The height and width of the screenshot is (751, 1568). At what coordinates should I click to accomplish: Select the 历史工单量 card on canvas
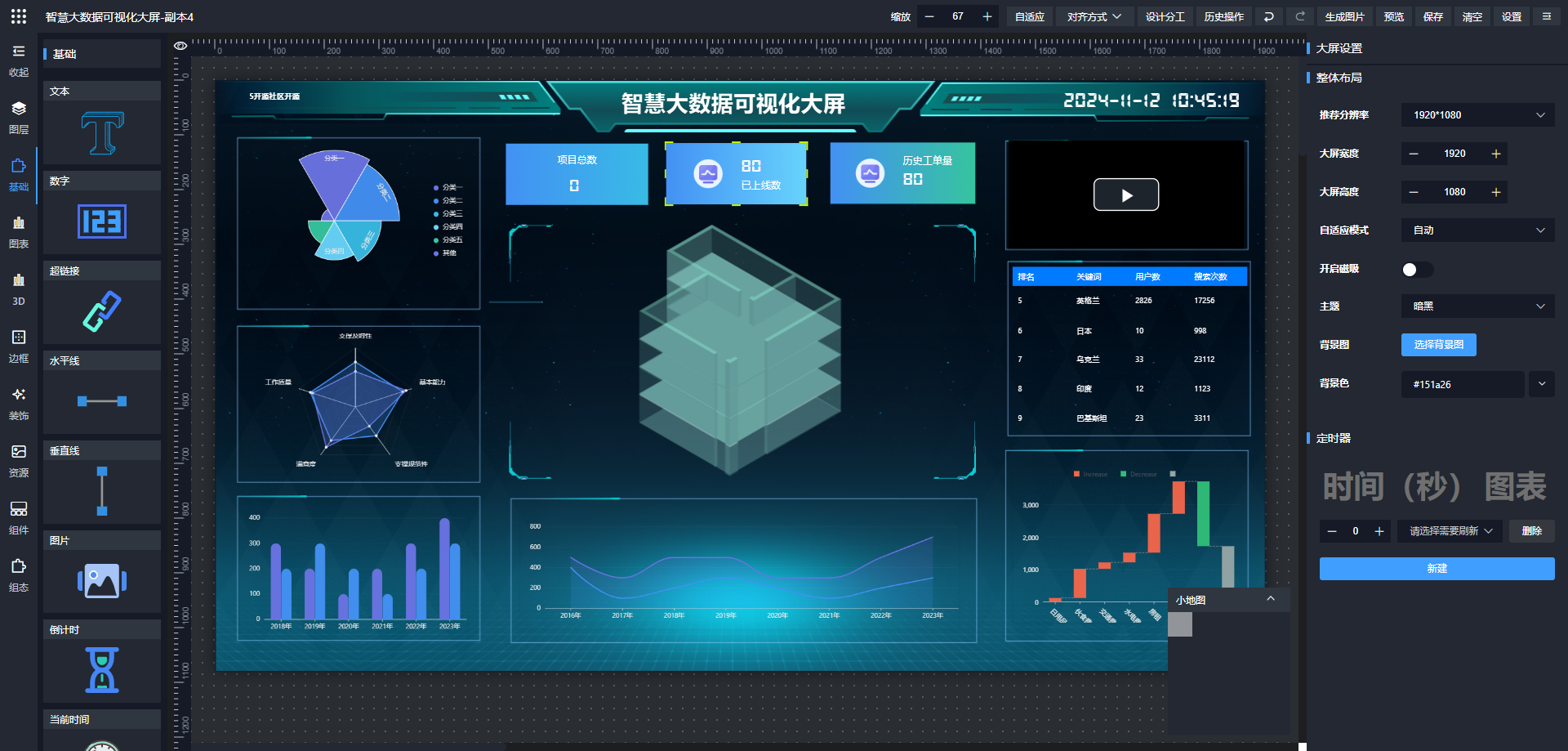pos(902,173)
